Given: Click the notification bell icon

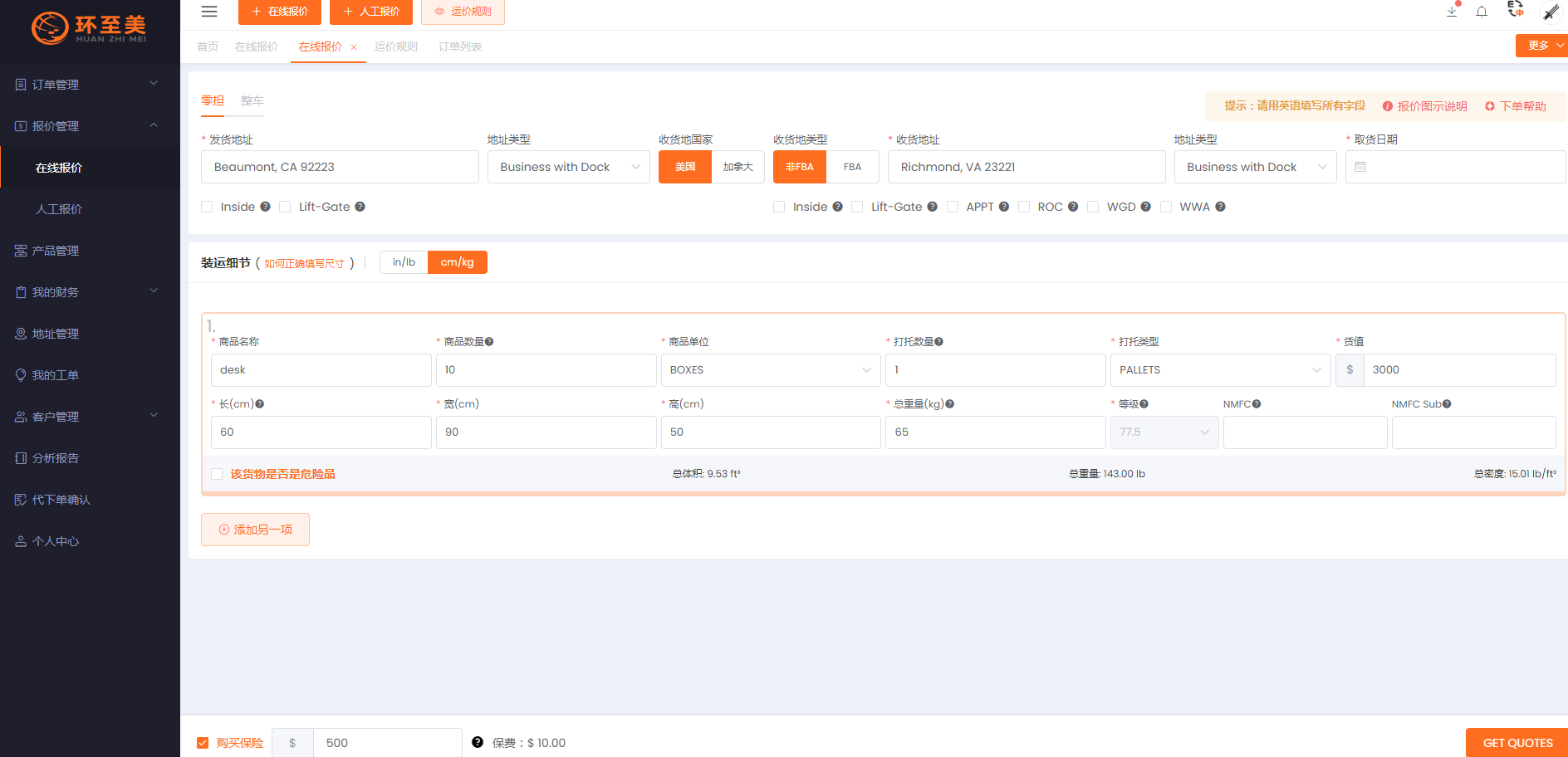Looking at the screenshot, I should coord(1482,12).
